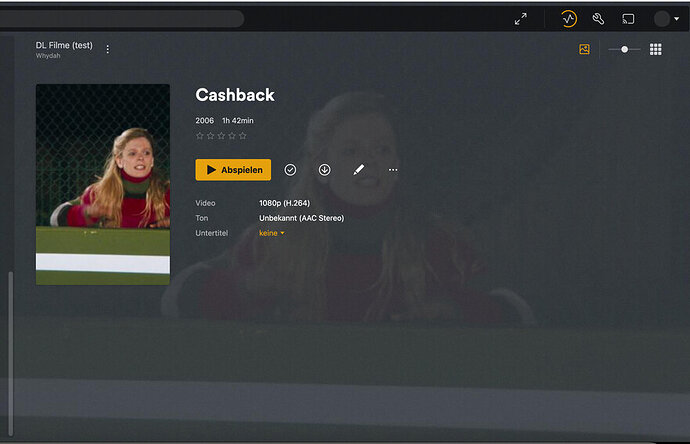Open more actions ellipsis next to pencil

pyautogui.click(x=393, y=170)
